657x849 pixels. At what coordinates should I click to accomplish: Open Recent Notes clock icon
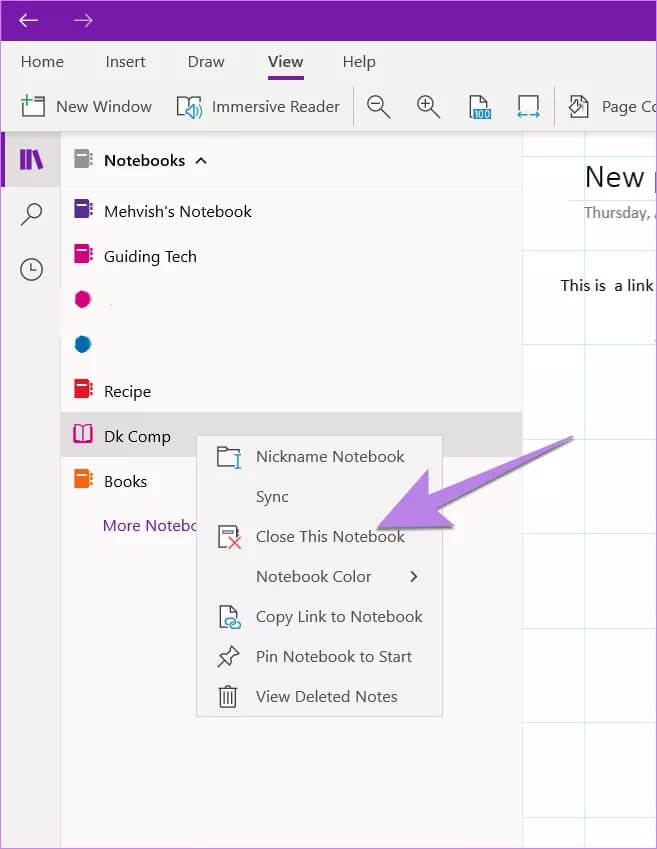click(32, 269)
